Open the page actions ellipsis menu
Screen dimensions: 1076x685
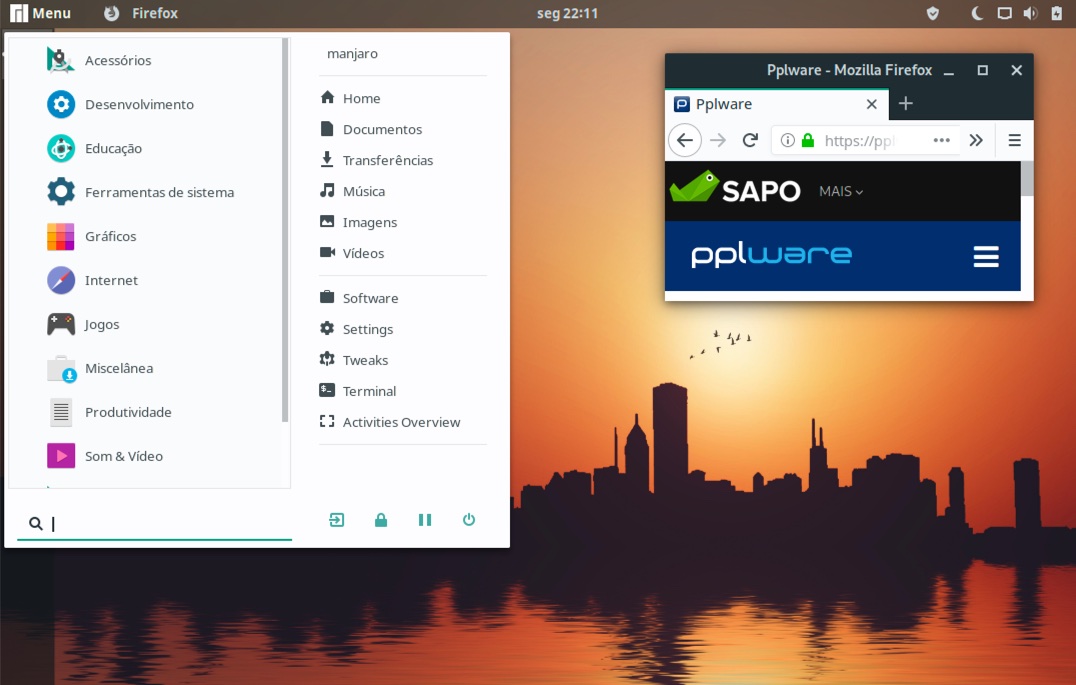point(941,141)
